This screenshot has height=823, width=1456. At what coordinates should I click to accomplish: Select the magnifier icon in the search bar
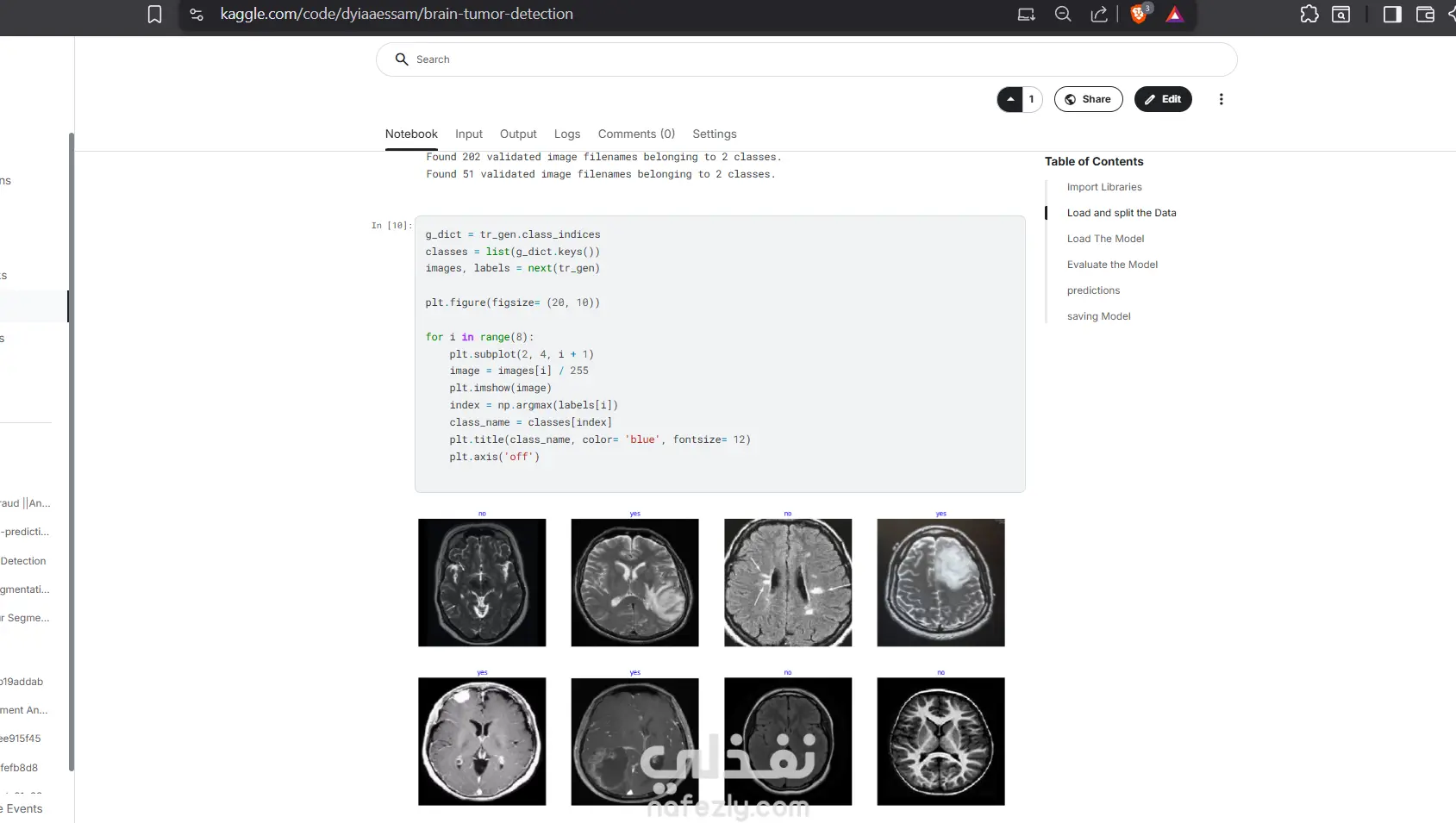402,59
